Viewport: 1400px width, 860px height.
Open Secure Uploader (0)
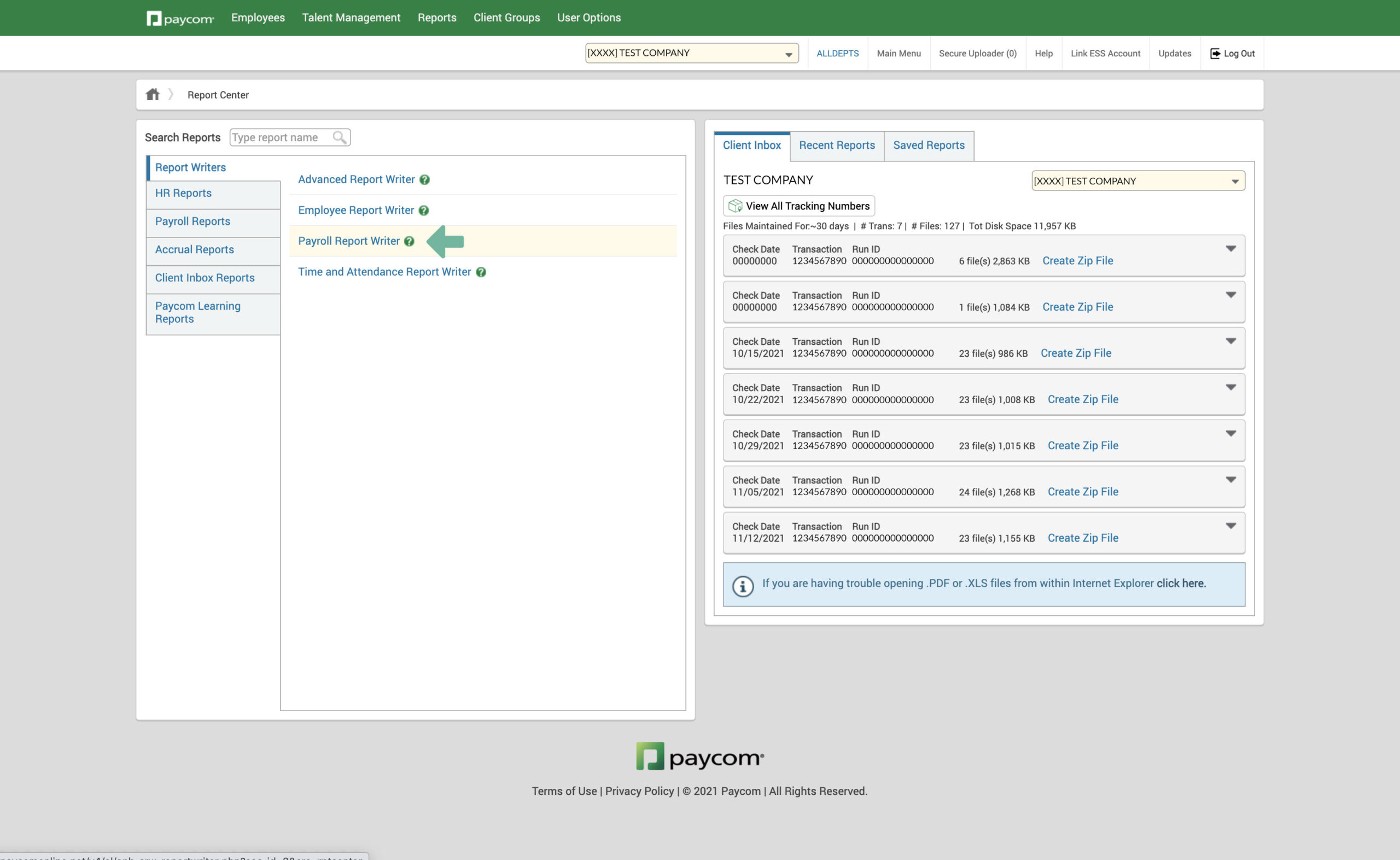(977, 54)
